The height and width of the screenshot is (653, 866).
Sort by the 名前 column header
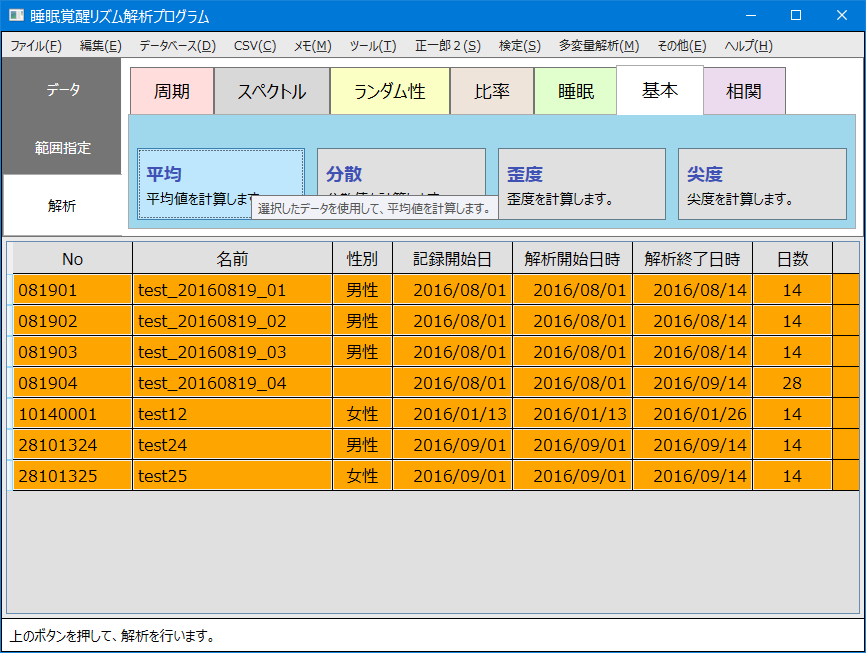[233, 259]
